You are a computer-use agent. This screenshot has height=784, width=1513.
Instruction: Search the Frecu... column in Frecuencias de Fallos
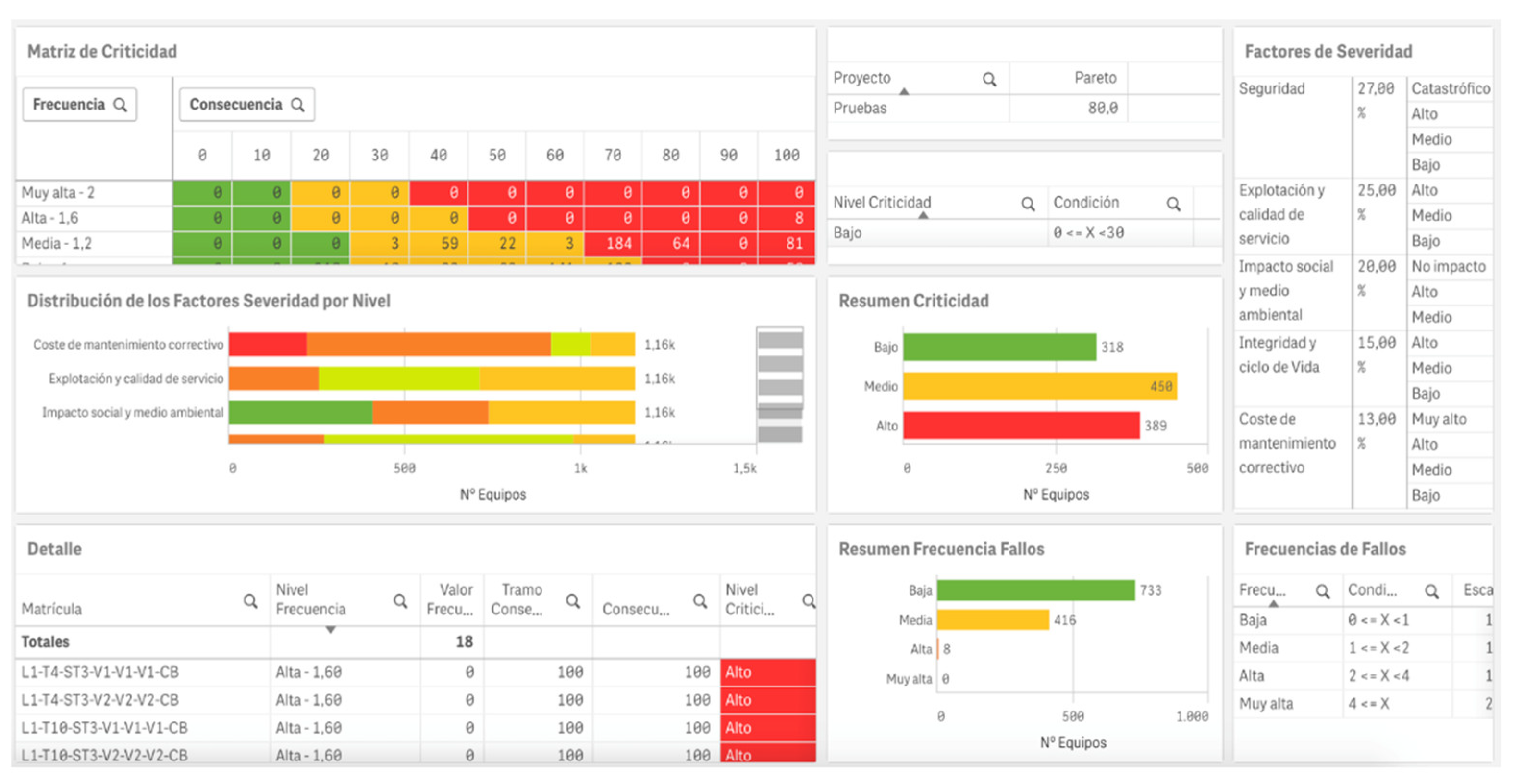point(1322,591)
